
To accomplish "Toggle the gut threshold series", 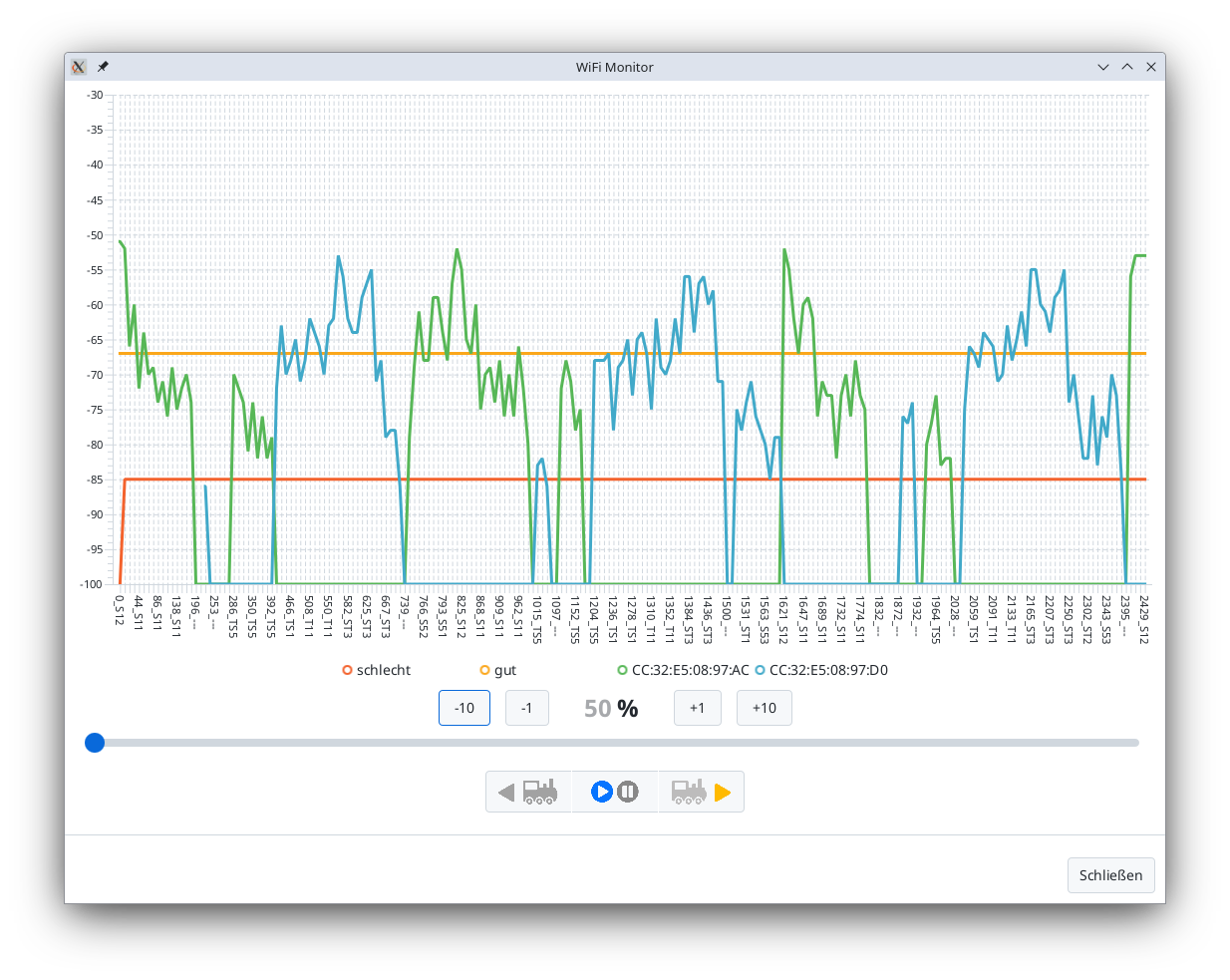I will click(501, 670).
